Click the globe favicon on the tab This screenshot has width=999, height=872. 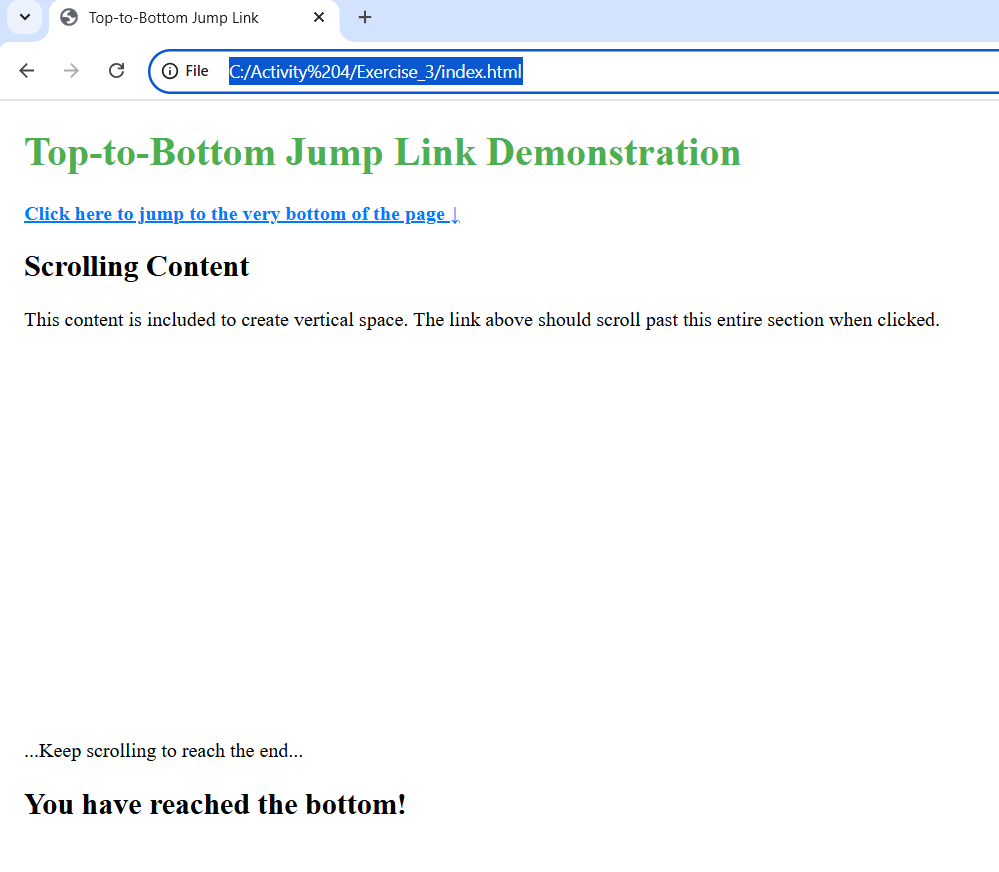(69, 17)
